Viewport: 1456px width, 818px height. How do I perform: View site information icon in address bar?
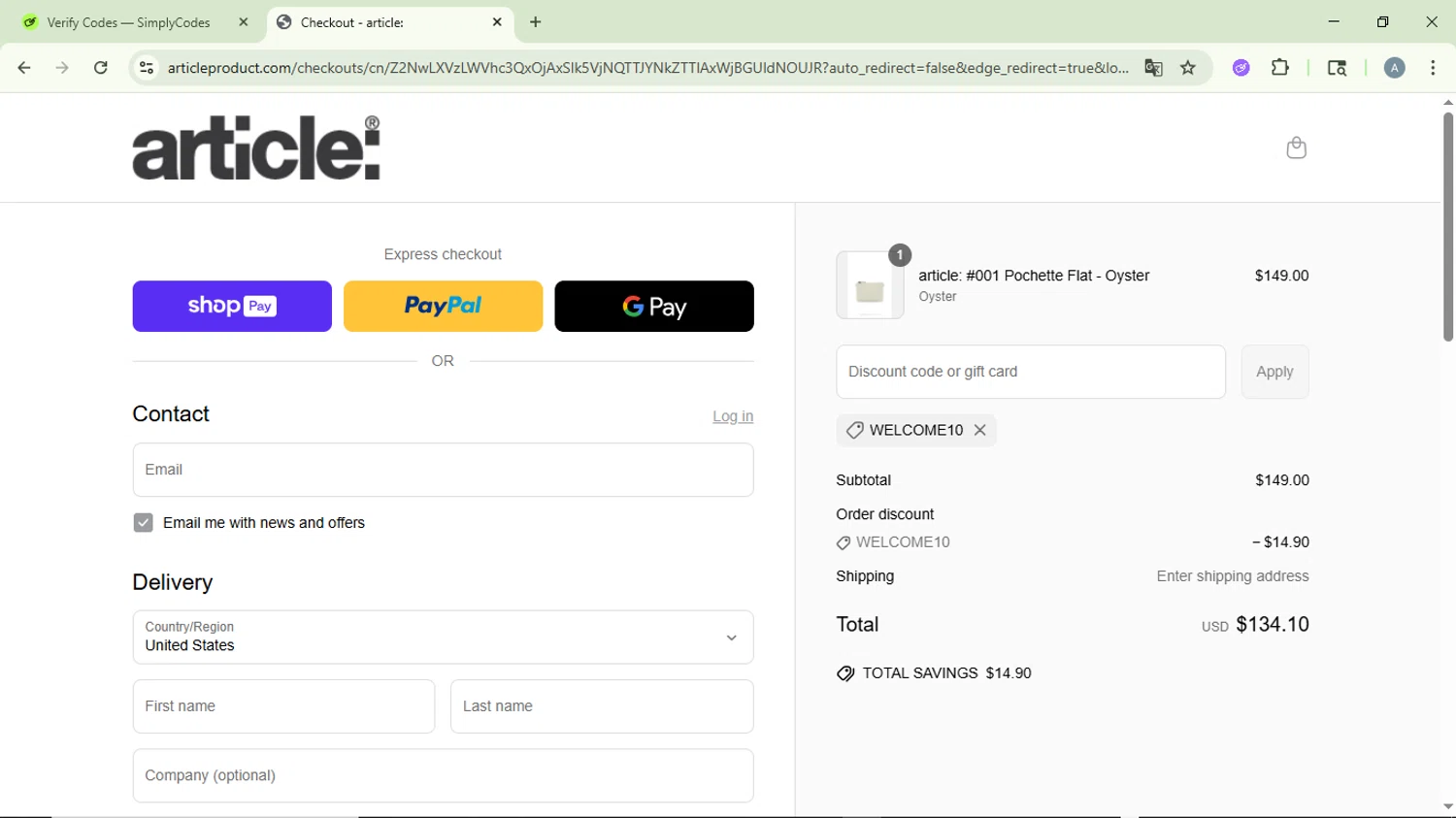(147, 68)
